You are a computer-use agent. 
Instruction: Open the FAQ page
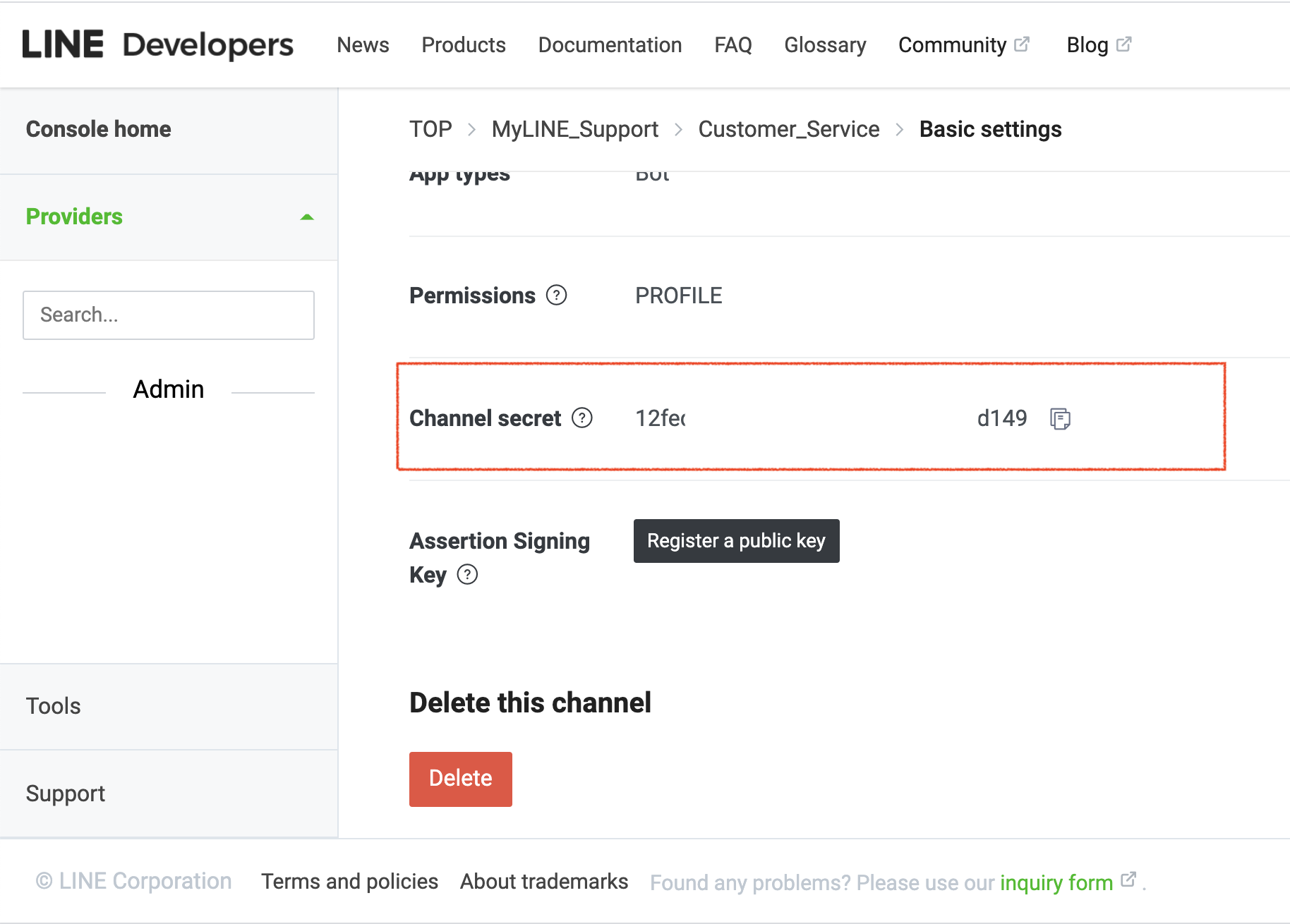pos(733,45)
